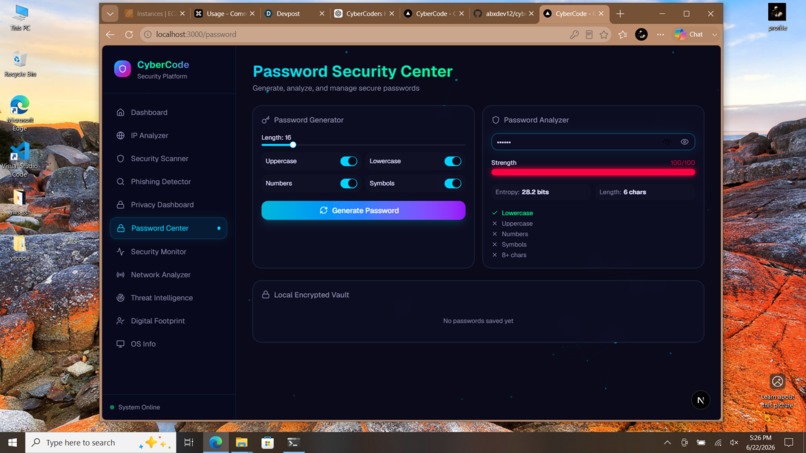Open password manager key icon in address bar
The width and height of the screenshot is (806, 453).
click(574, 34)
